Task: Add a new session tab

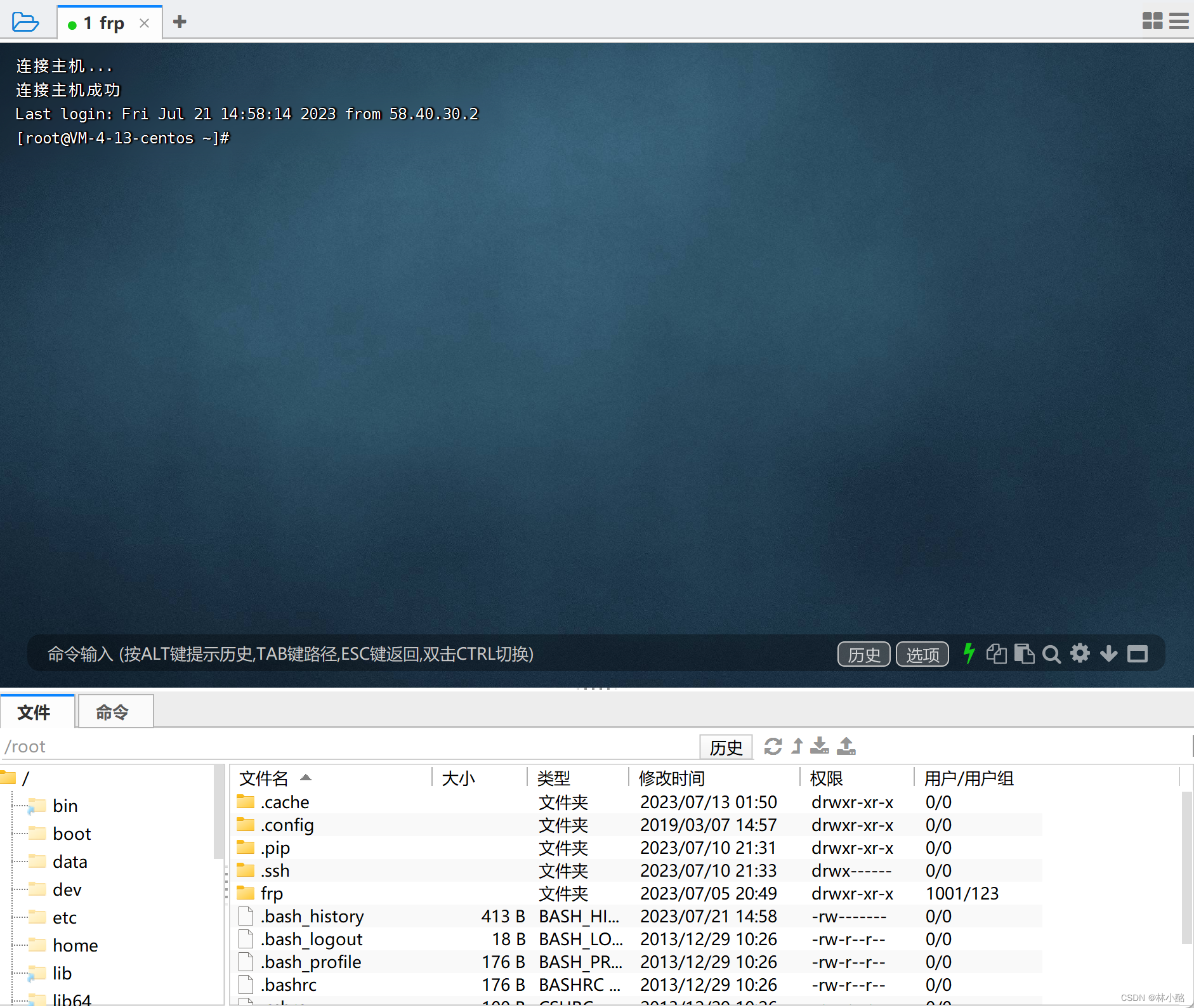Action: [180, 22]
